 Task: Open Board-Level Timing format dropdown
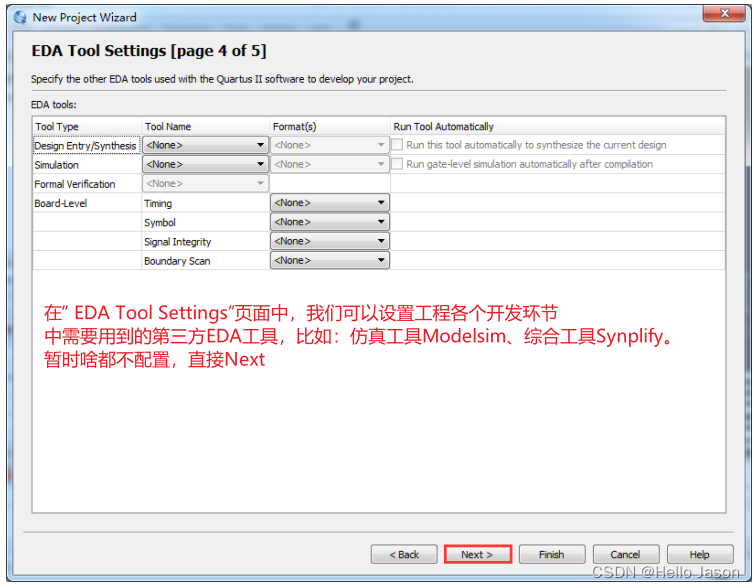pos(329,203)
